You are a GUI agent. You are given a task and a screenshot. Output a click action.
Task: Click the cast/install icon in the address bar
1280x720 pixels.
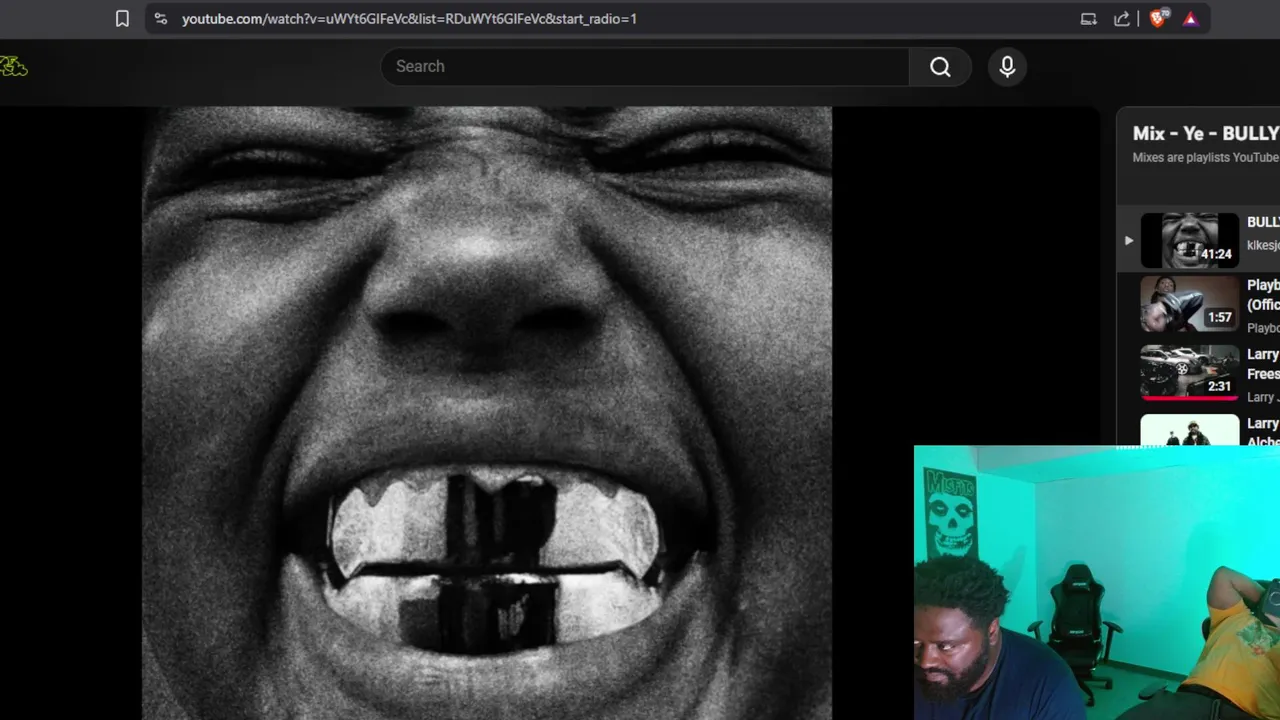coord(1089,19)
